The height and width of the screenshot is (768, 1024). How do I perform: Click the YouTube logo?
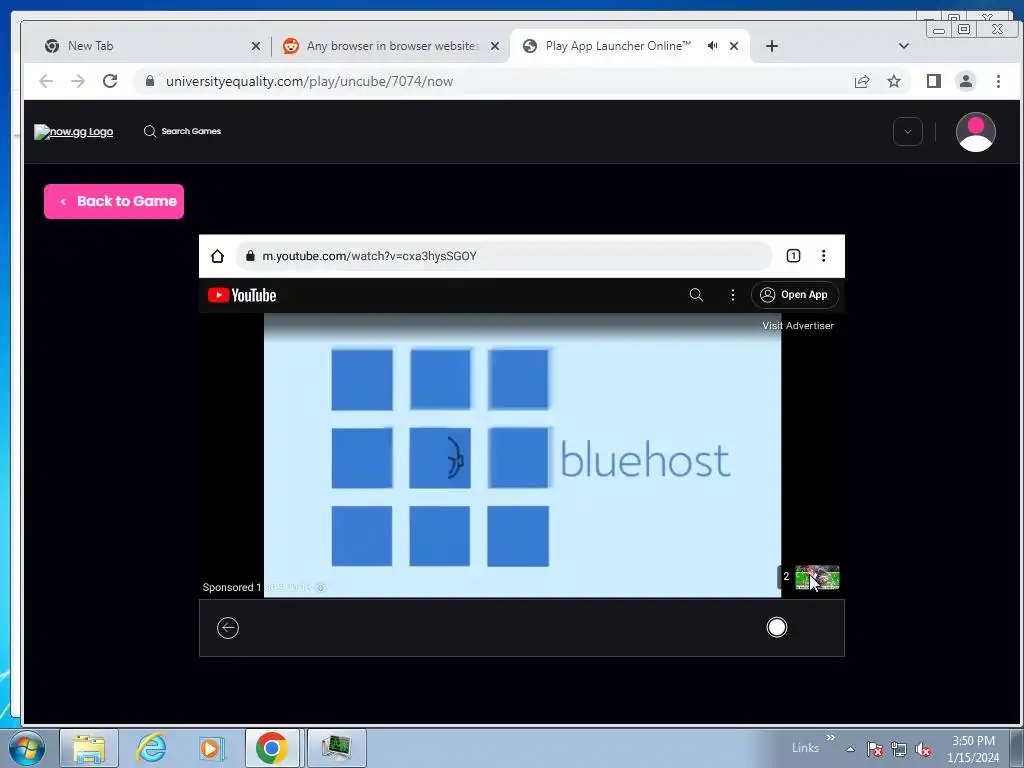tap(242, 295)
